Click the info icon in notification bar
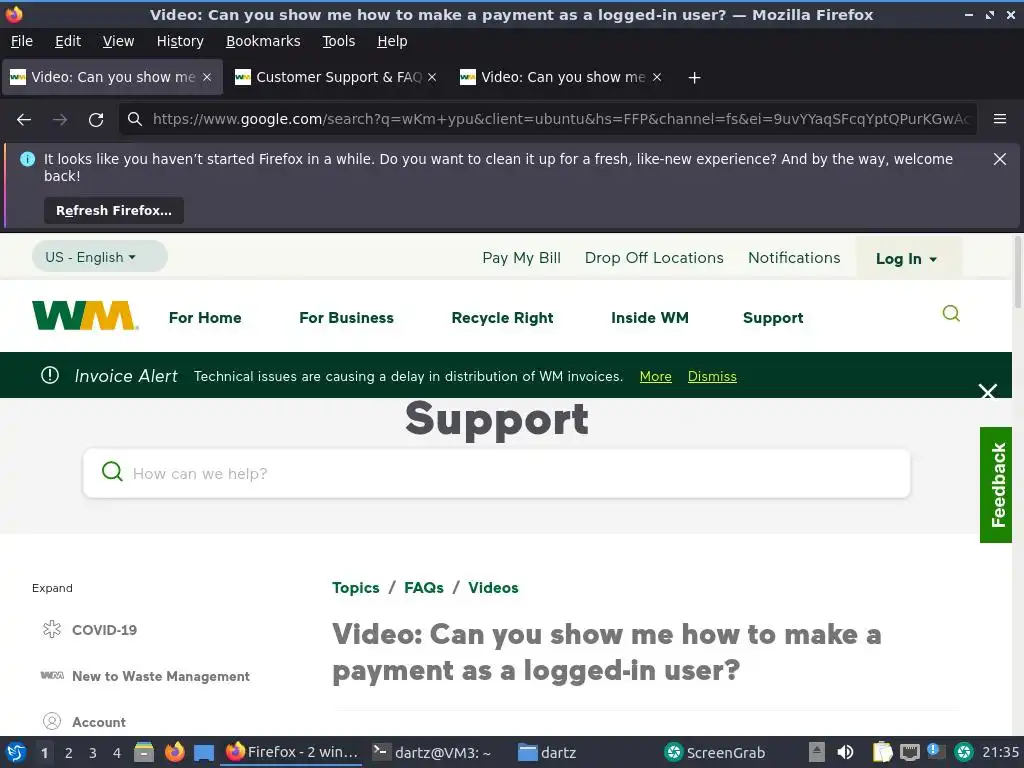The height and width of the screenshot is (768, 1024). [27, 159]
